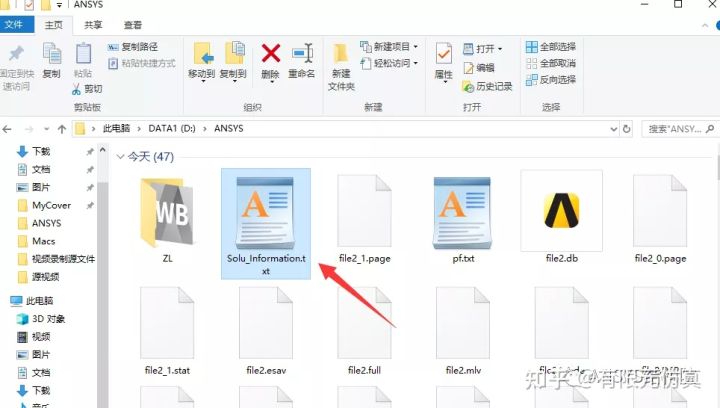Select the file2_0.page file
The width and height of the screenshot is (720, 408).
pos(660,219)
